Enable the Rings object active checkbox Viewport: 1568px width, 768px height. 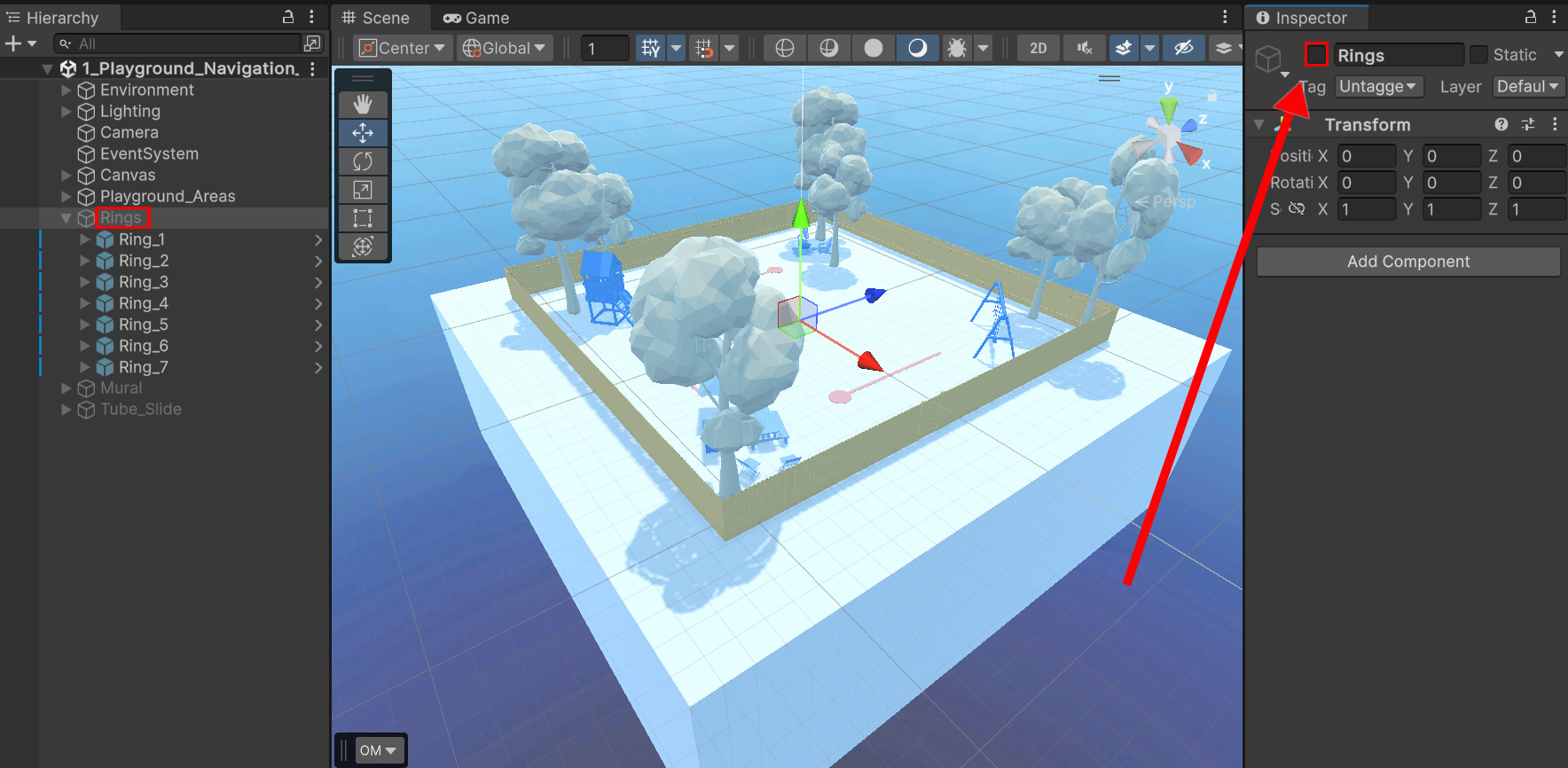pyautogui.click(x=1316, y=55)
